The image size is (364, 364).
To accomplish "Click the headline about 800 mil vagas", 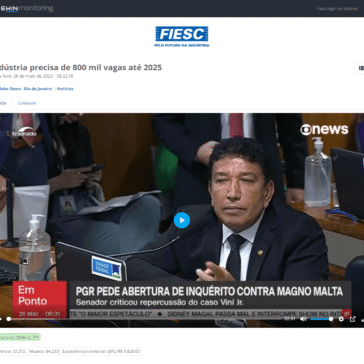I will 81,68.
